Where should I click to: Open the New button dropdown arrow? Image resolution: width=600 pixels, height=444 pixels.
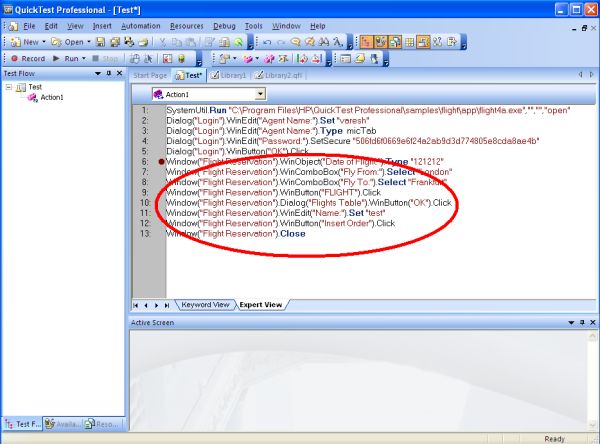[44, 41]
